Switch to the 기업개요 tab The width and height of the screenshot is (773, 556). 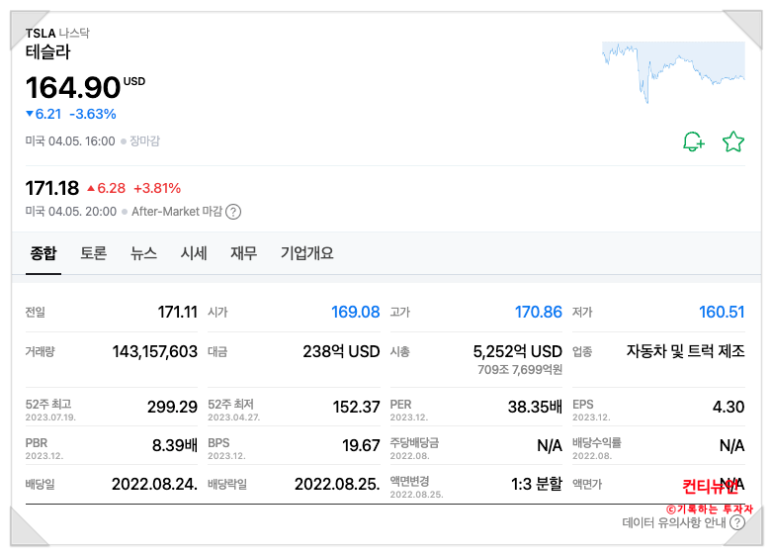point(307,253)
